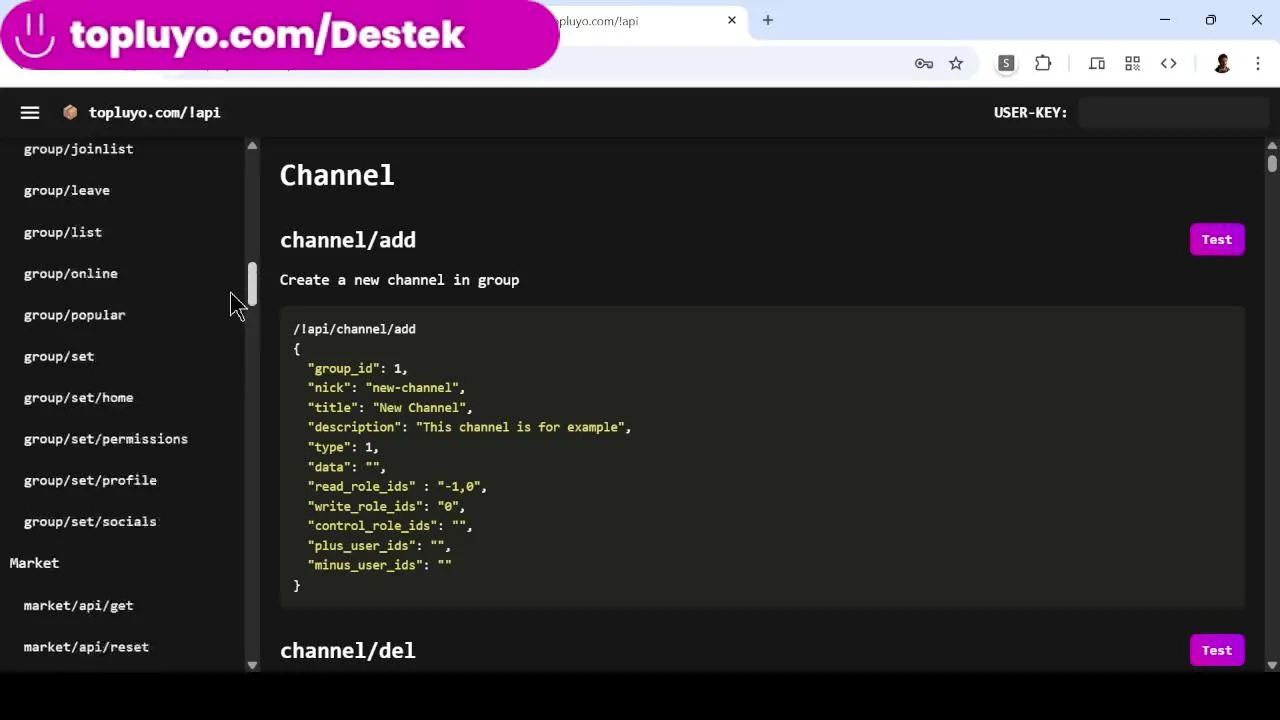Open the hamburger menu icon
Image resolution: width=1280 pixels, height=720 pixels.
(x=30, y=113)
